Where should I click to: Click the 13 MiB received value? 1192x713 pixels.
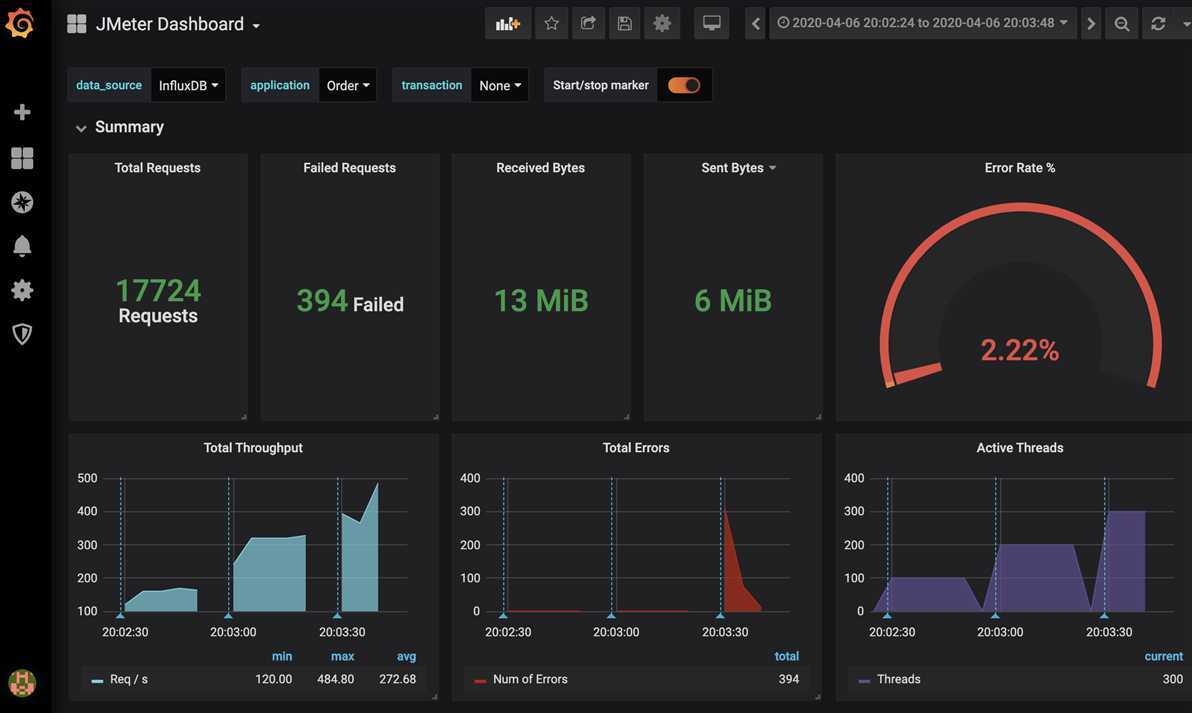(x=541, y=301)
